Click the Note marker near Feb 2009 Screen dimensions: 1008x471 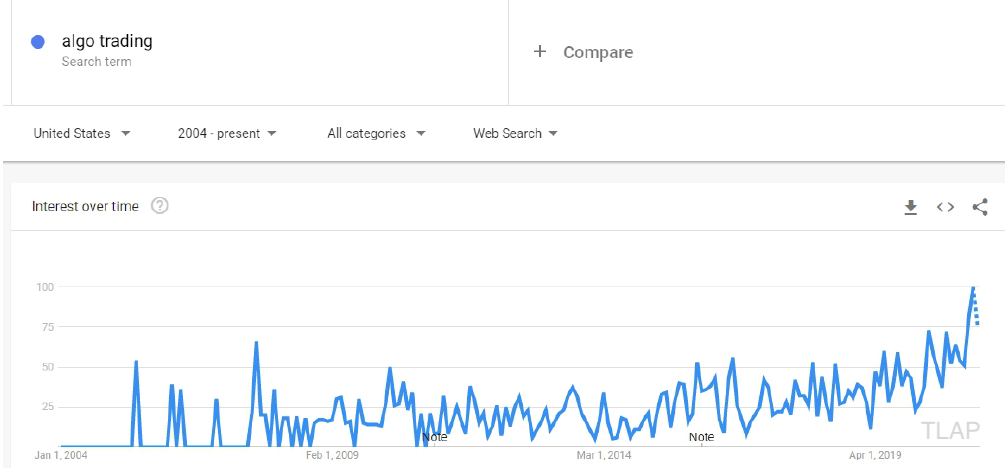coord(435,438)
